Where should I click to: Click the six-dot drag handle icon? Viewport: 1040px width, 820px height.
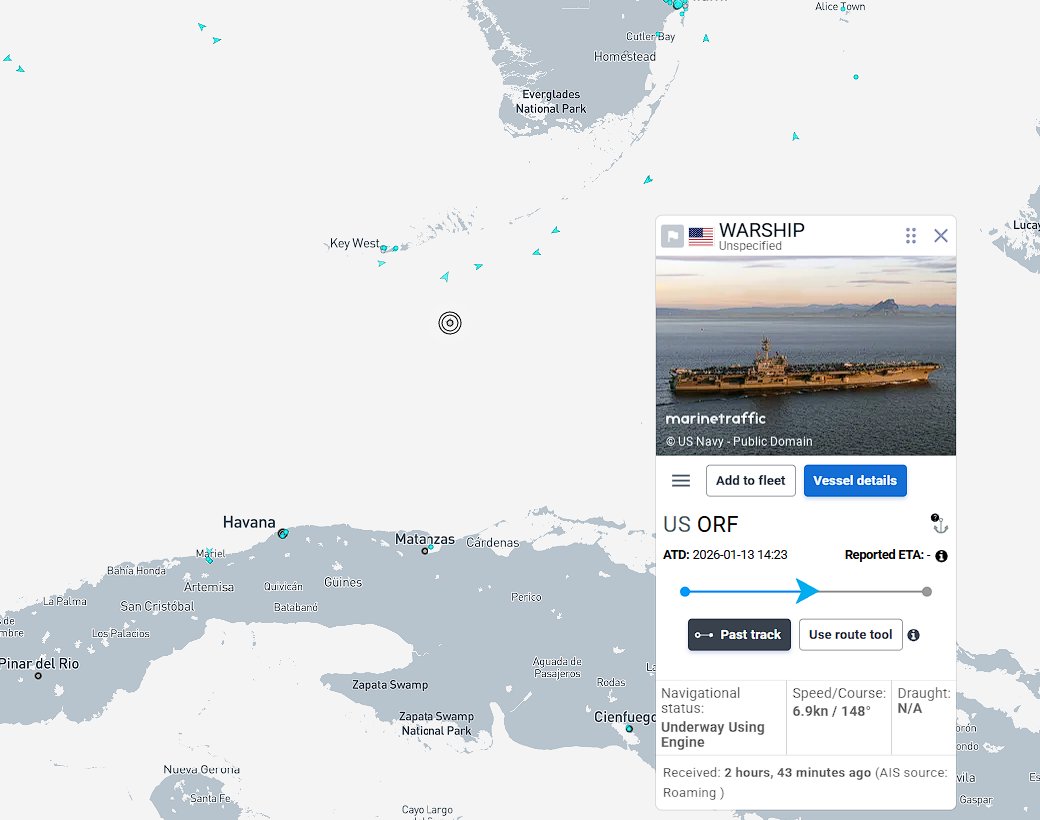(x=910, y=236)
